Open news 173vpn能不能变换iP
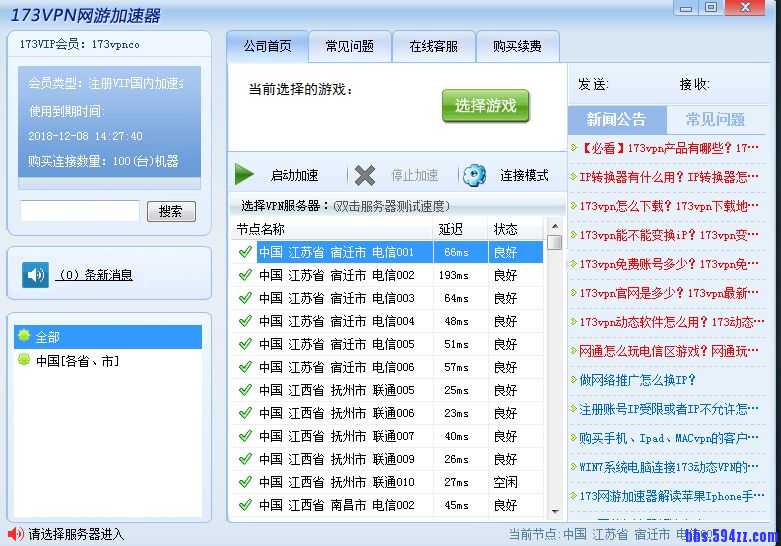 [668, 235]
